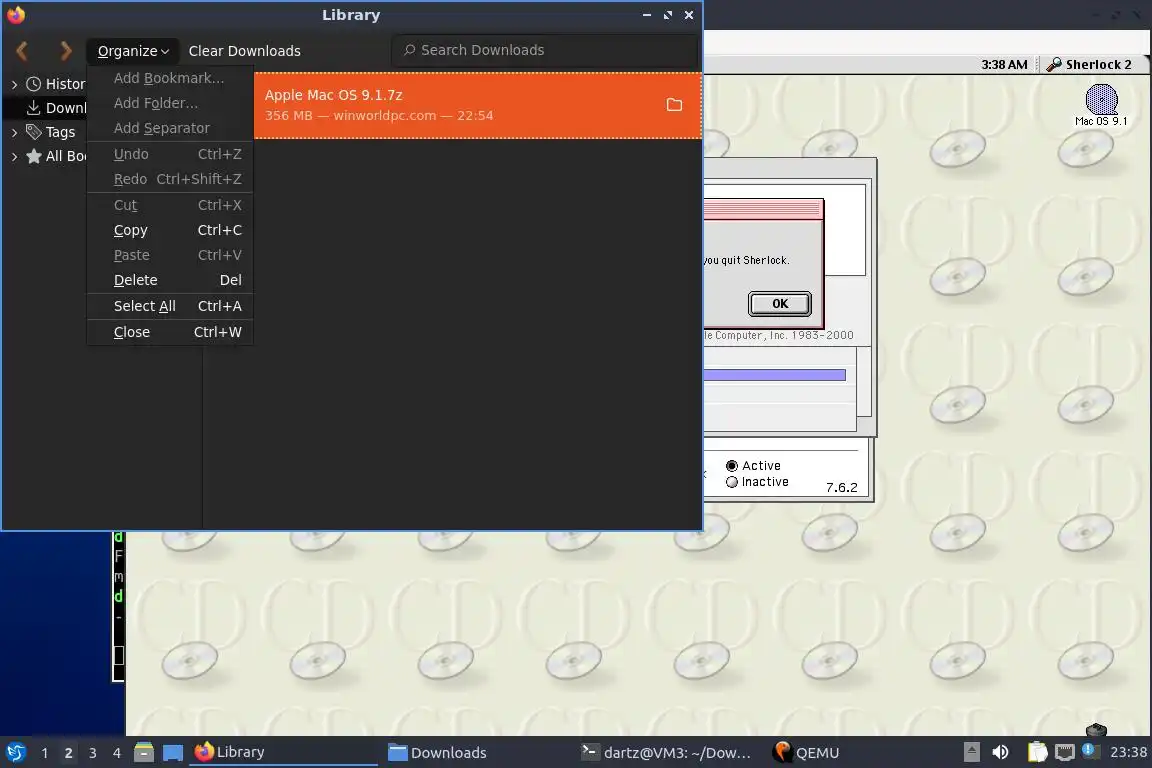Select the Active radio button

pos(731,466)
